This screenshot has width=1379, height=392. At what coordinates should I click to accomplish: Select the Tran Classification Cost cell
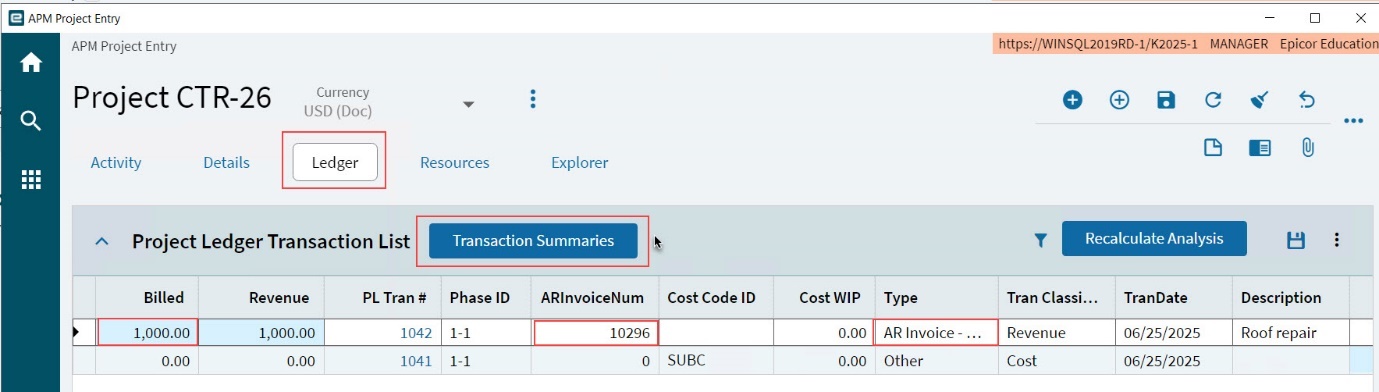[1057, 360]
